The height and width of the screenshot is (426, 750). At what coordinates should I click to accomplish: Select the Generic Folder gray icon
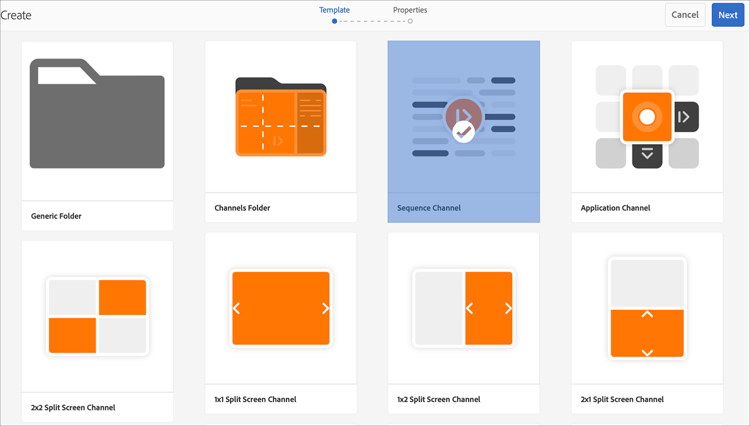(97, 114)
